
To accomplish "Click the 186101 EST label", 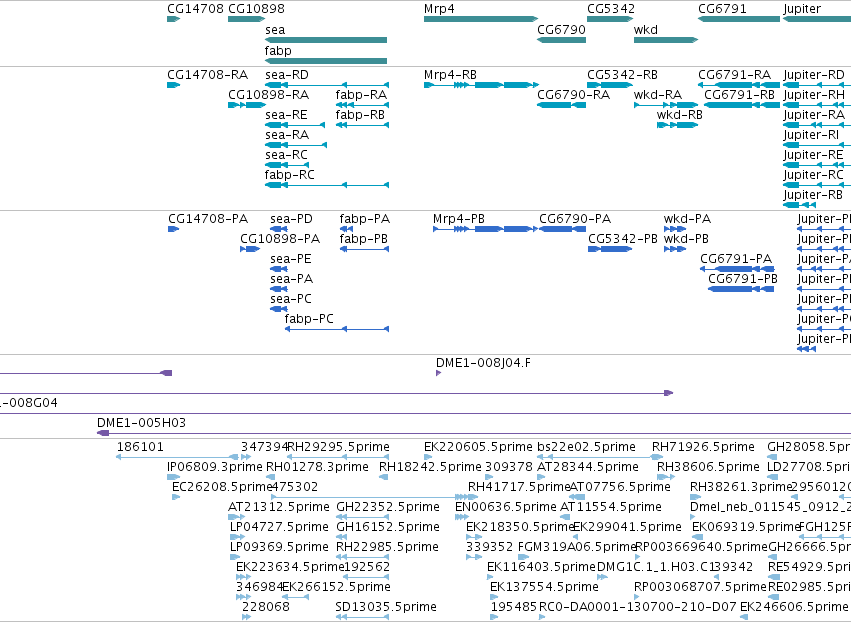I will point(140,447).
